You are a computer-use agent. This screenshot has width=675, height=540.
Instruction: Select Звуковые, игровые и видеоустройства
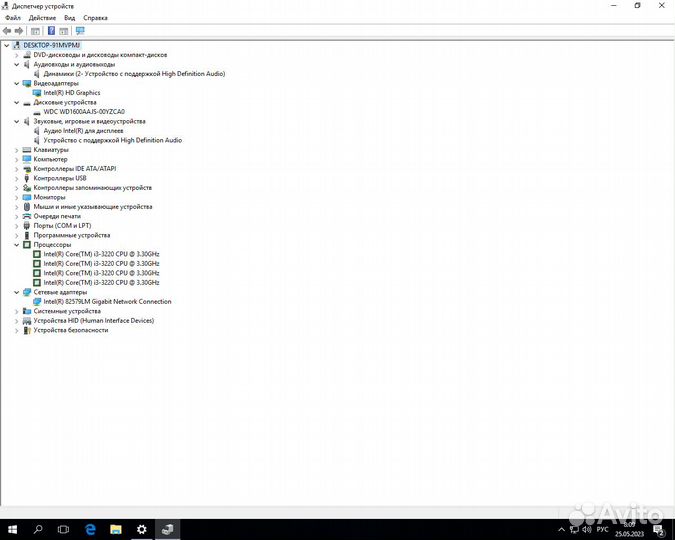coord(90,121)
